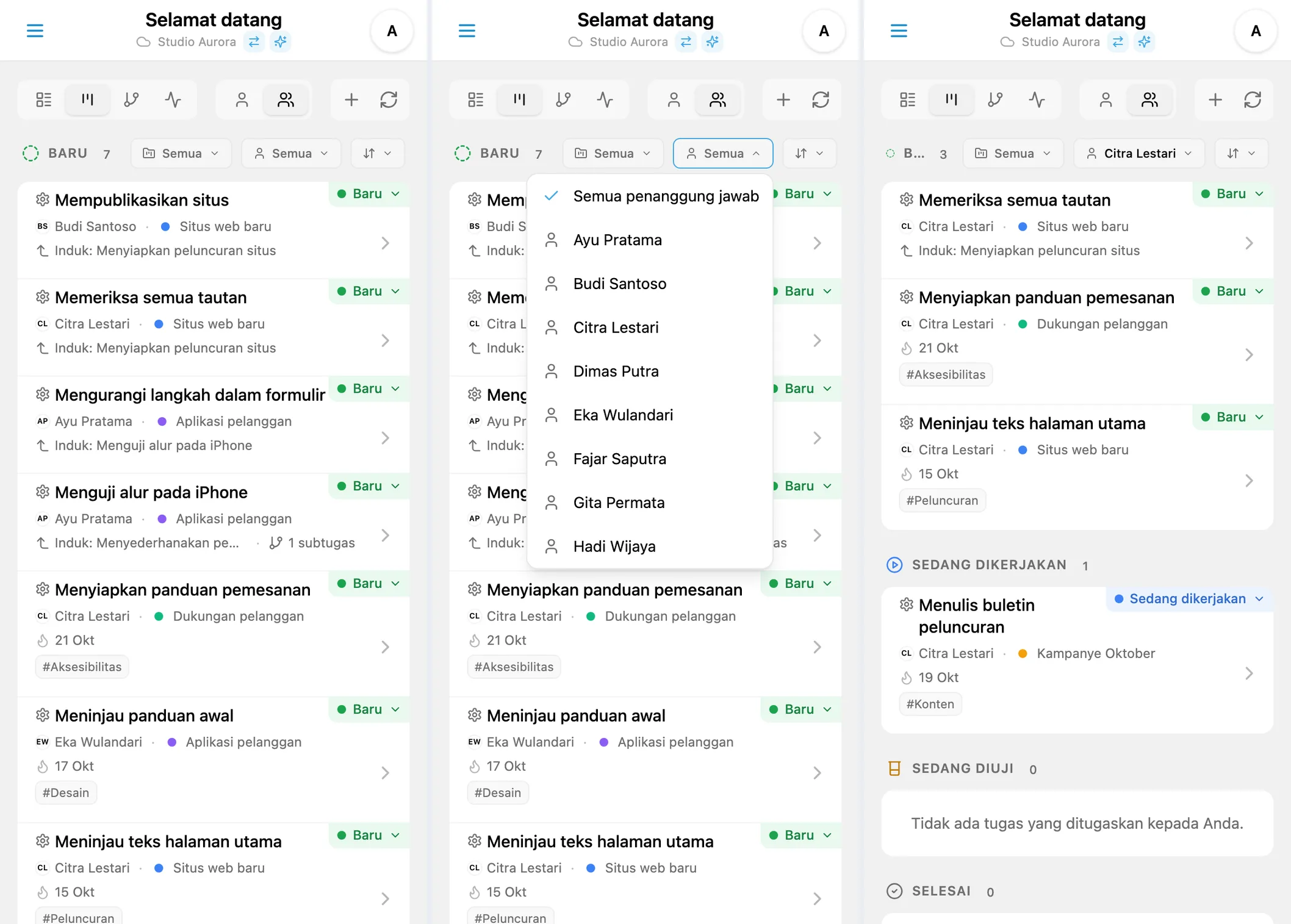Click refresh icon in left panel
Screen dimensions: 1291x924
[389, 99]
